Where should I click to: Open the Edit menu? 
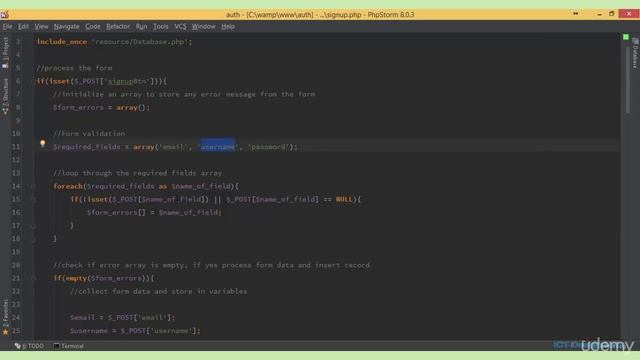23,27
